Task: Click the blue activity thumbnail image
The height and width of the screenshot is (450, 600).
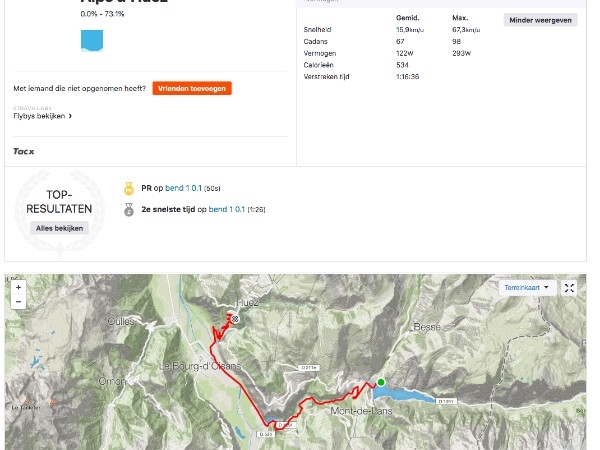Action: (x=92, y=41)
